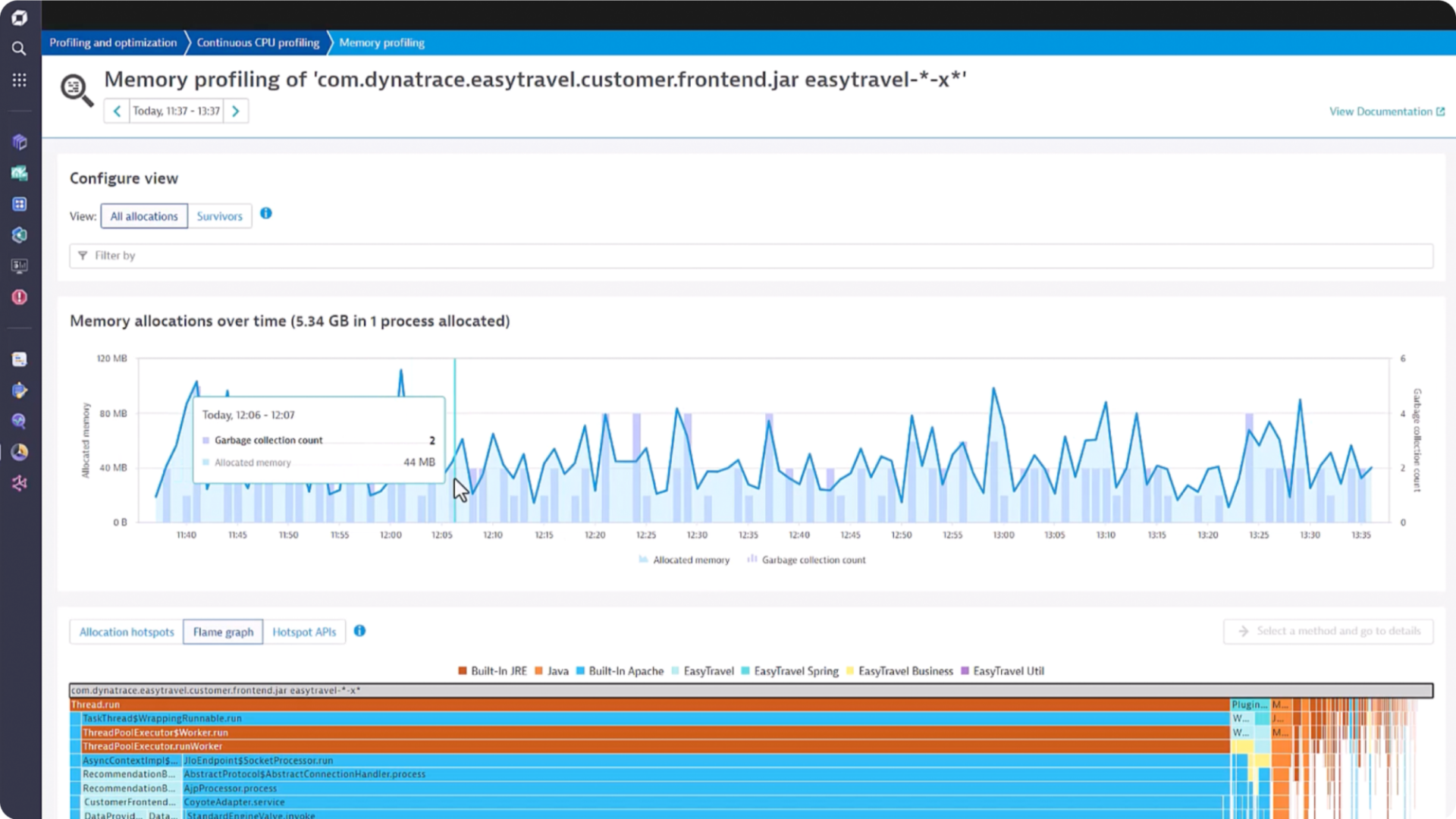Toggle Built-In JRE legend entry
Viewport: 1456px width, 819px height.
492,671
